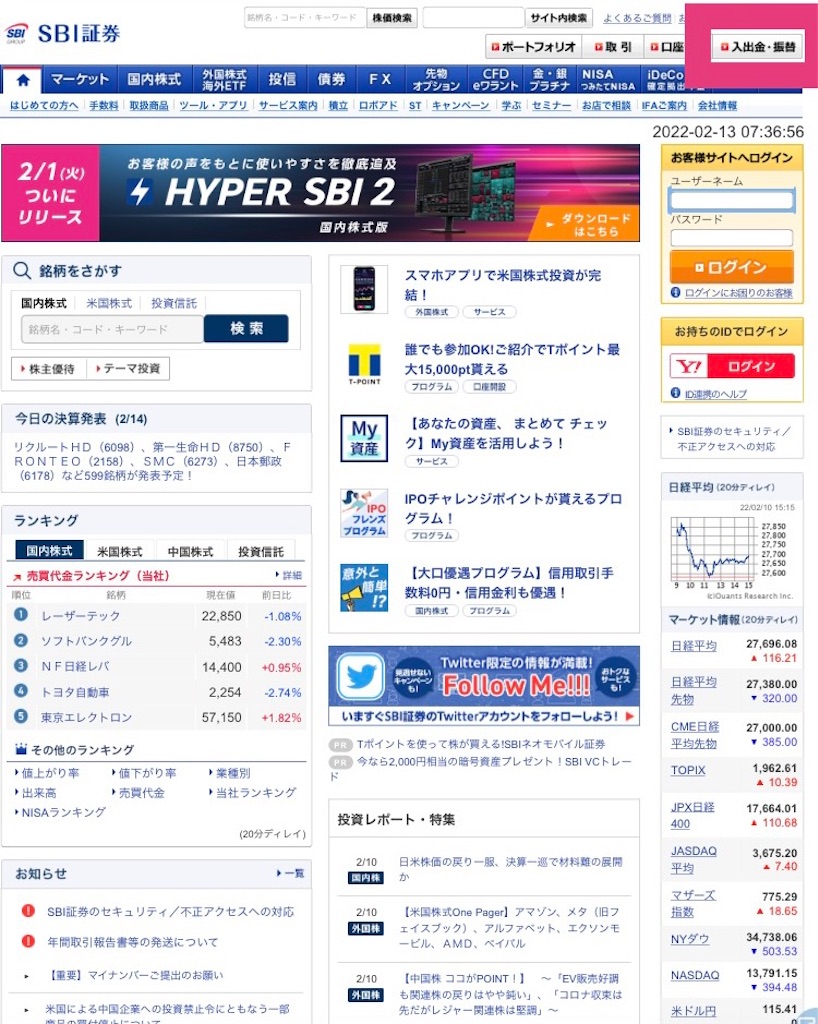
Task: Click the crown icon of その他のランキング
Action: tap(21, 749)
